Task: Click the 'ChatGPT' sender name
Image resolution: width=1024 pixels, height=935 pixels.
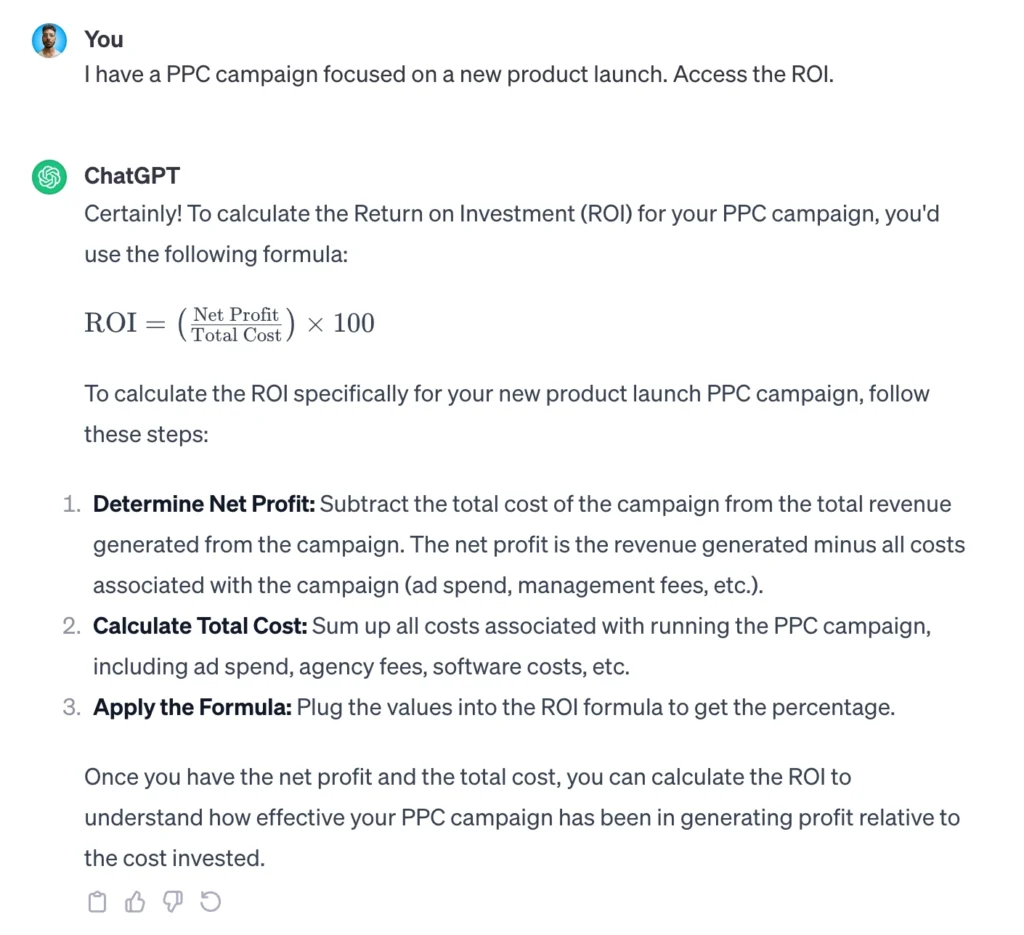Action: [x=132, y=176]
